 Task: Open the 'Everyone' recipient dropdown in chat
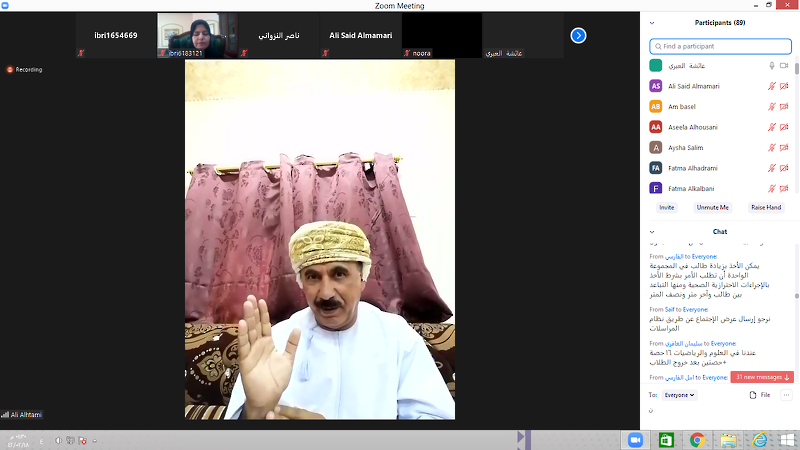[680, 395]
